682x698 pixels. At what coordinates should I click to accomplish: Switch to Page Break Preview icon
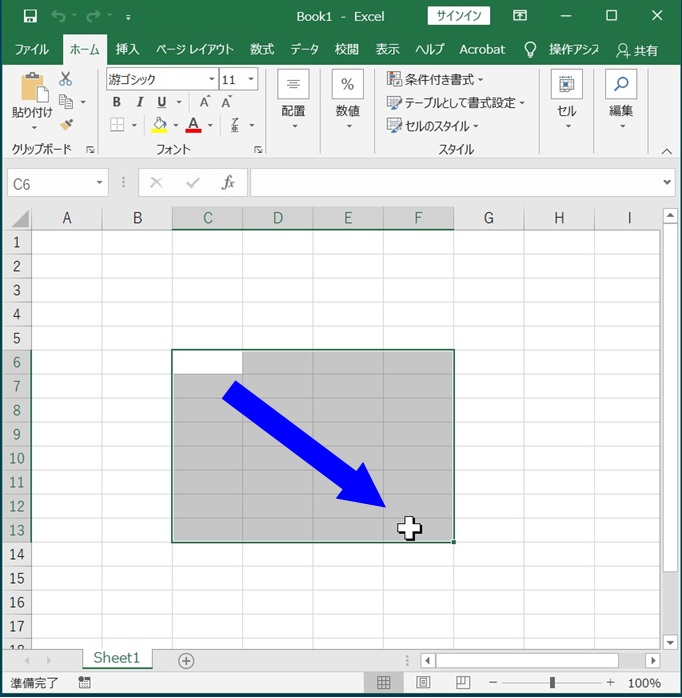(x=463, y=682)
